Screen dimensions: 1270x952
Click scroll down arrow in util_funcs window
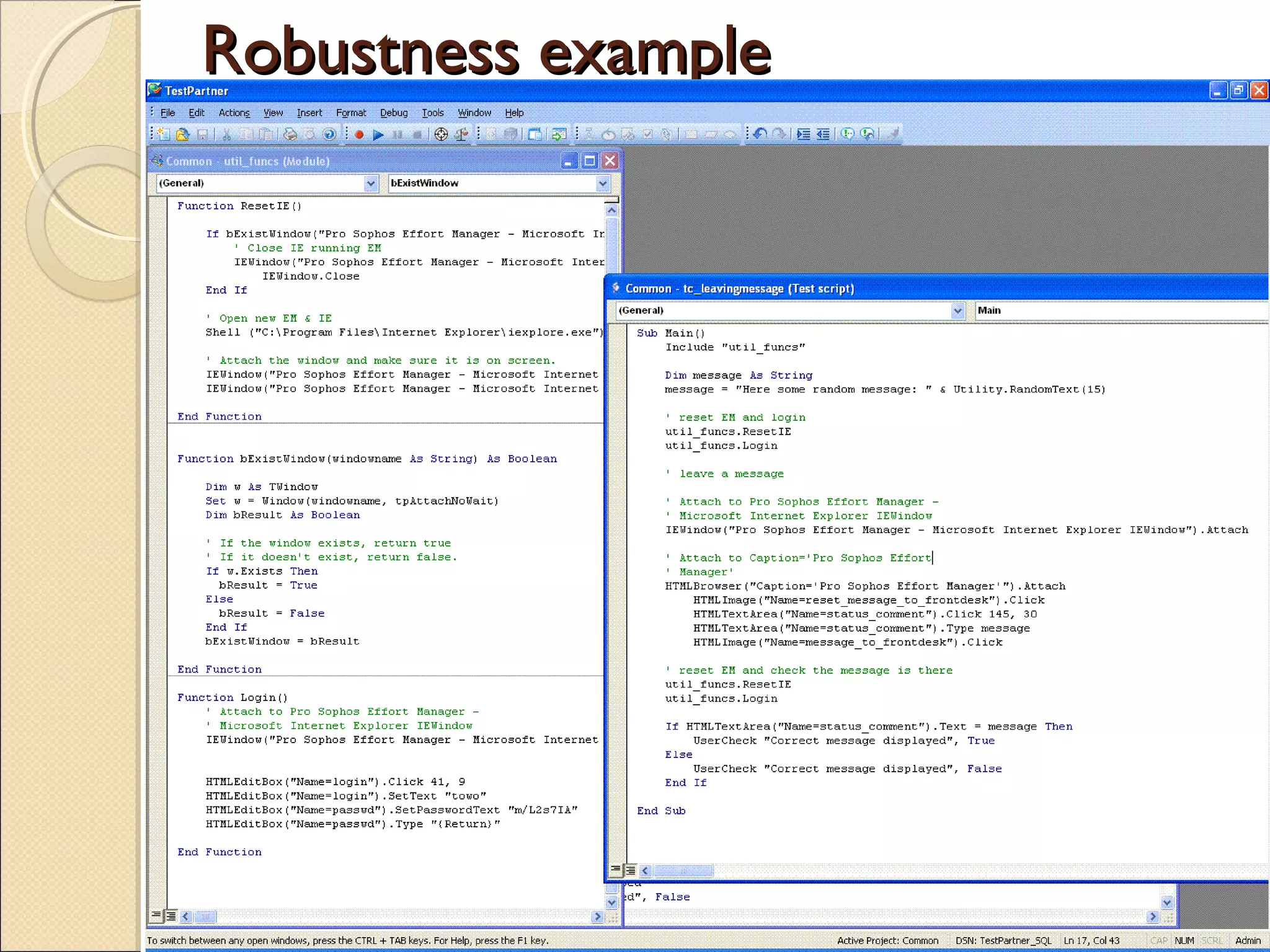coord(611,902)
